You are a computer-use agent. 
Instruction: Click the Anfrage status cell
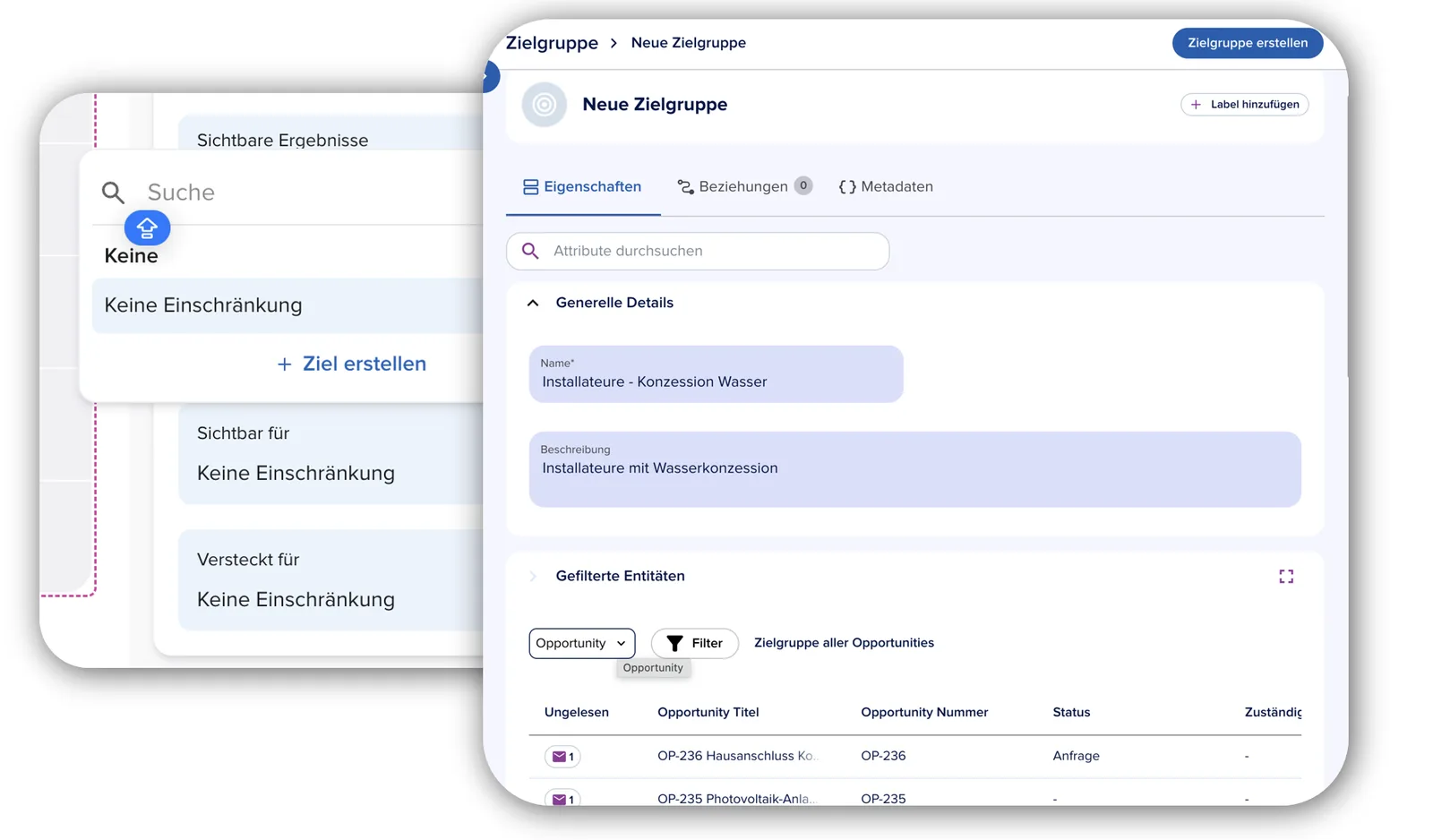[1076, 757]
